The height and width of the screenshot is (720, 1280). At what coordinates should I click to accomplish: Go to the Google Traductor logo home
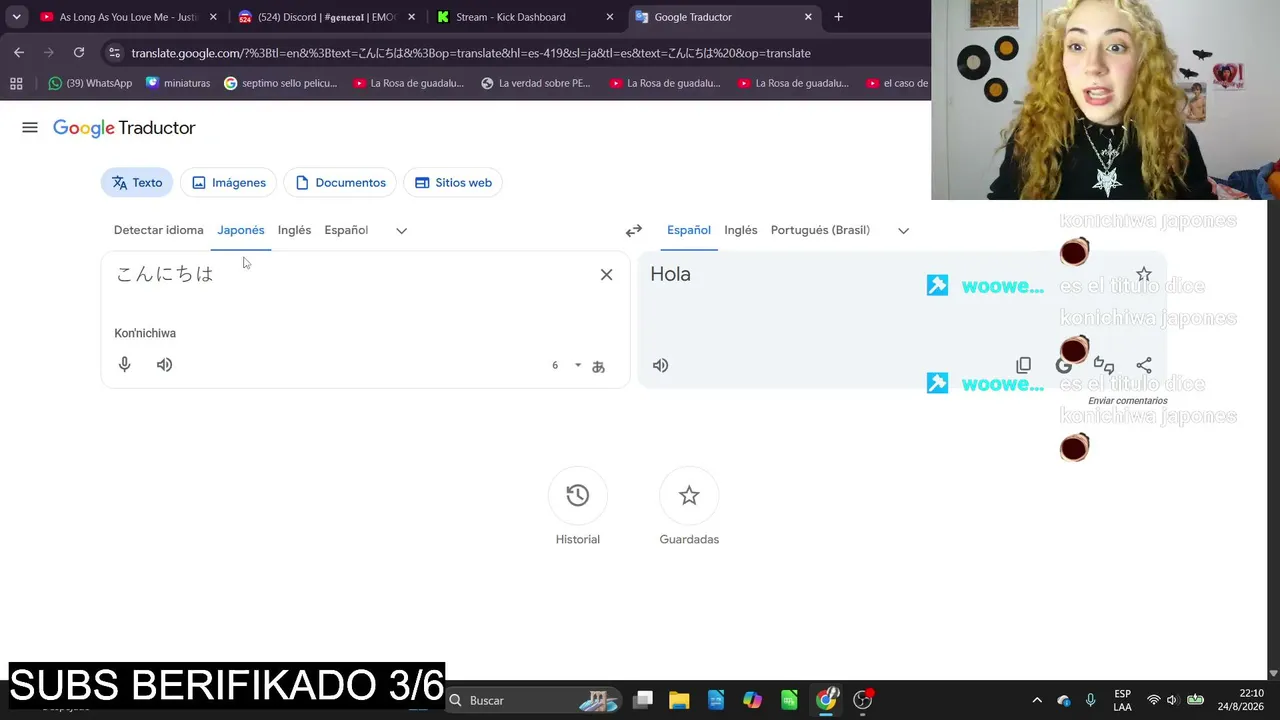pyautogui.click(x=124, y=128)
